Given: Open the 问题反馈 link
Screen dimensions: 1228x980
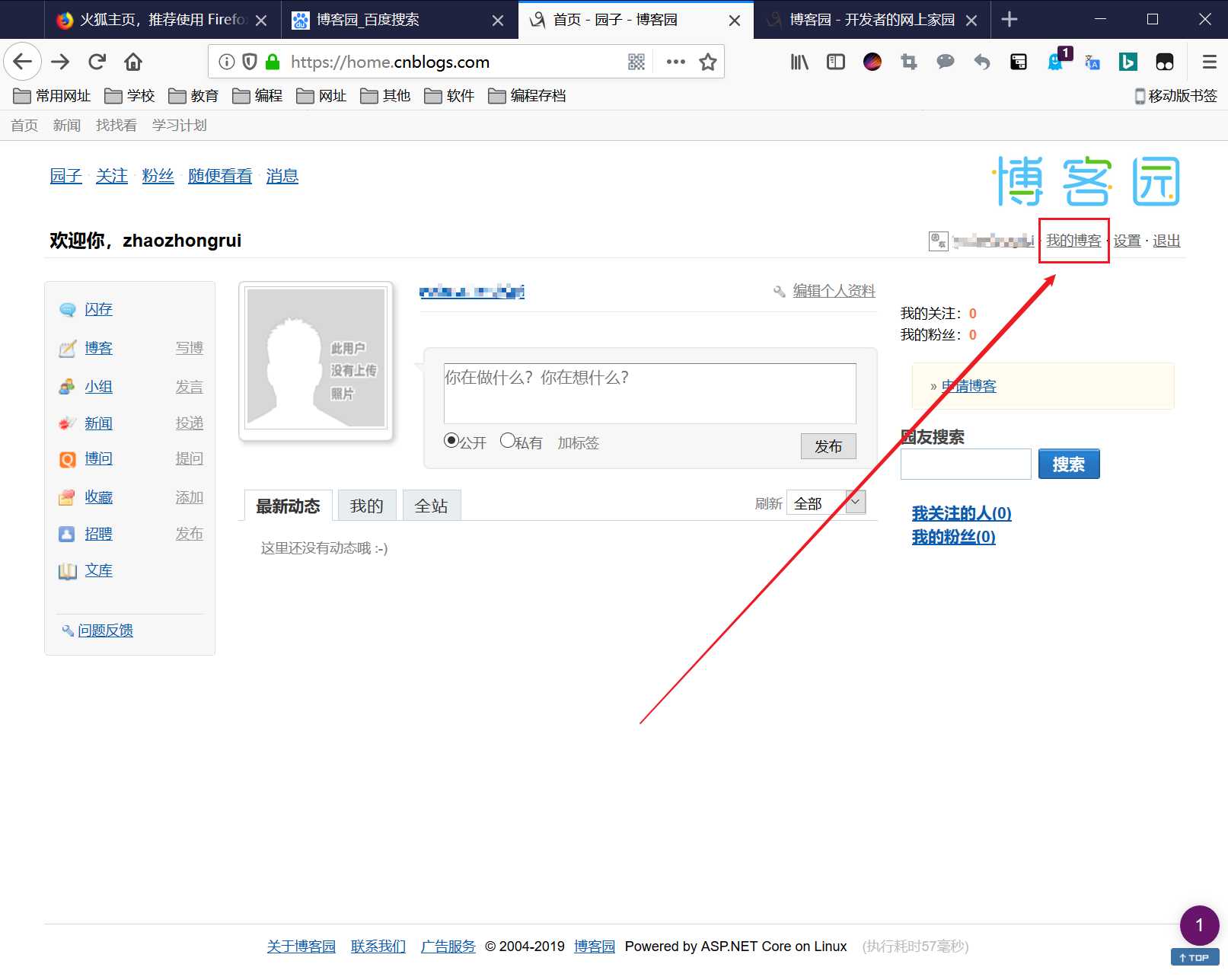Looking at the screenshot, I should [105, 630].
